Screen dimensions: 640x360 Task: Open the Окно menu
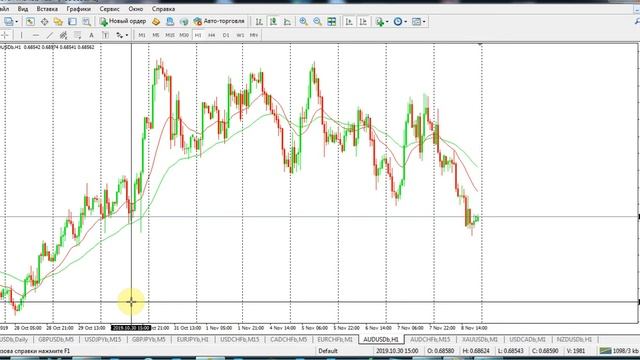pyautogui.click(x=136, y=9)
